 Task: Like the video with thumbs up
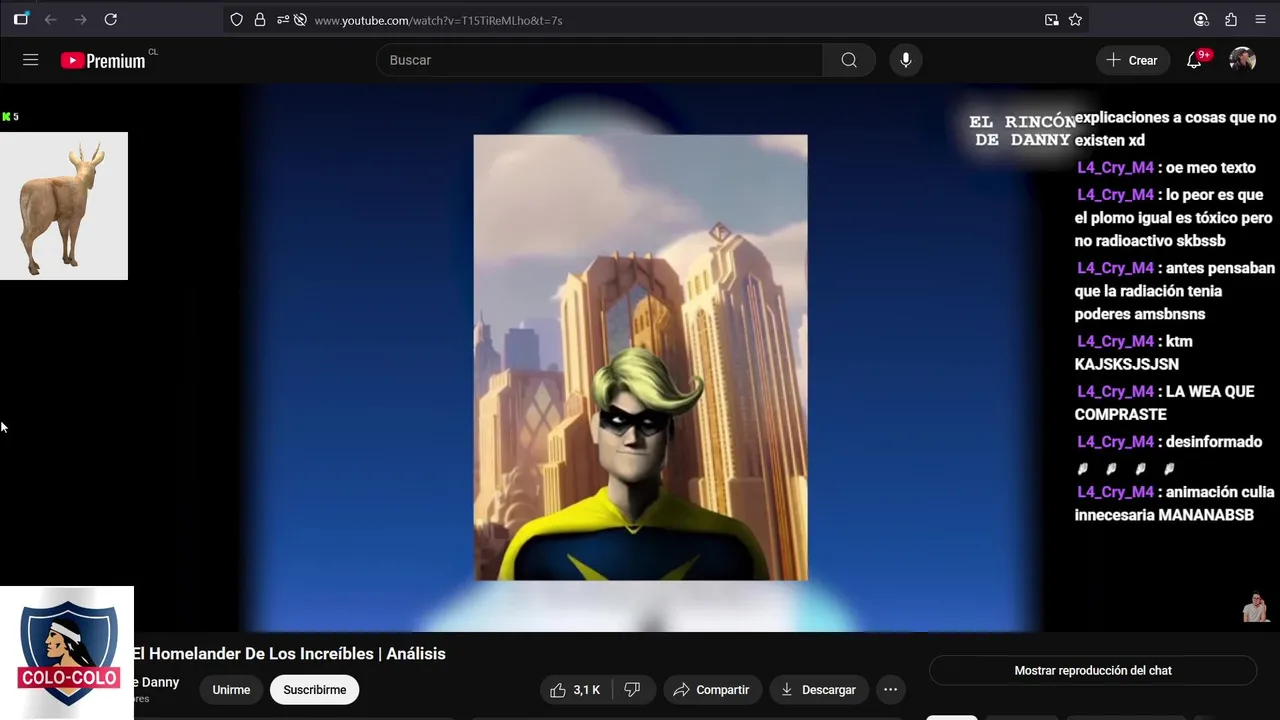(575, 690)
